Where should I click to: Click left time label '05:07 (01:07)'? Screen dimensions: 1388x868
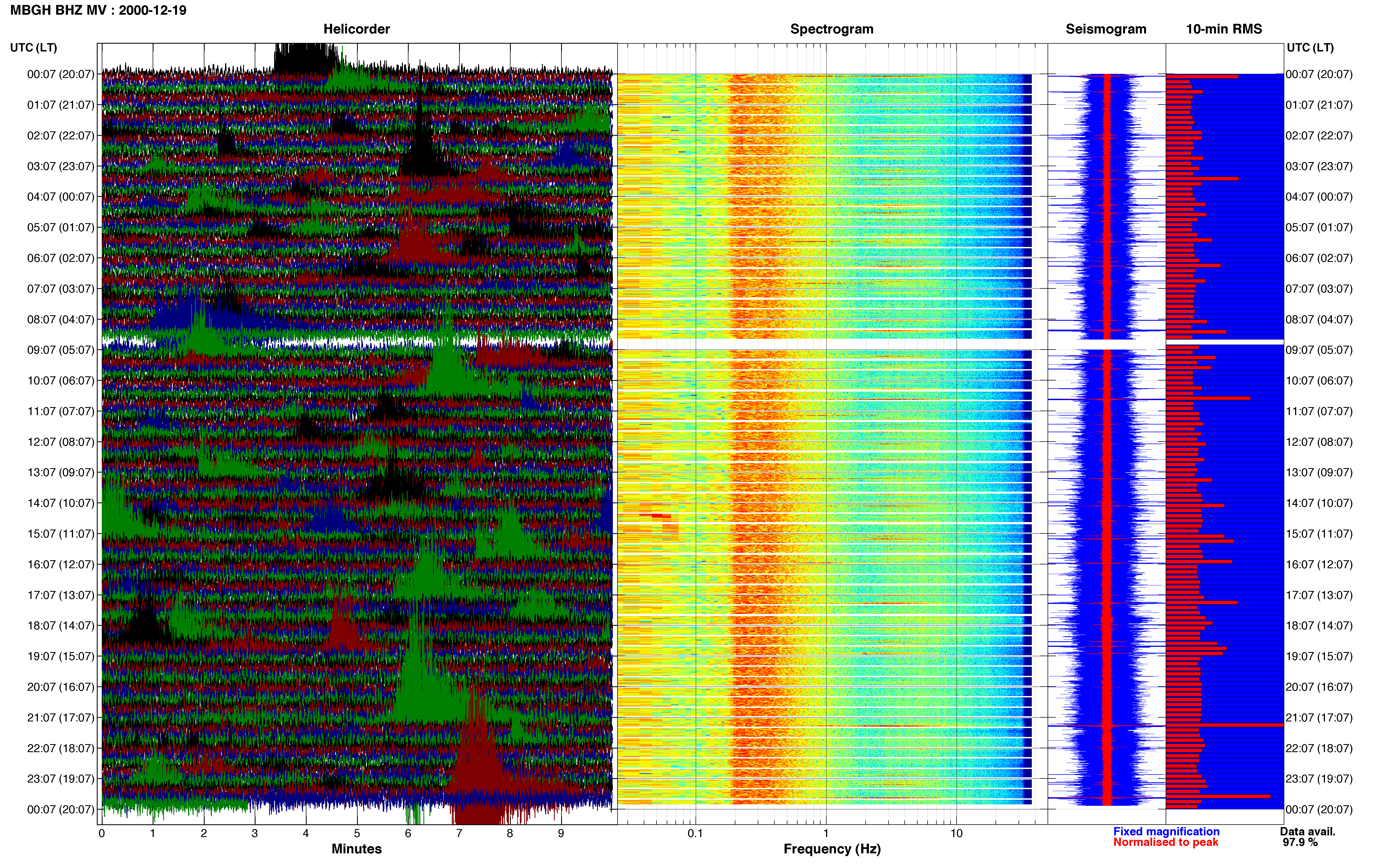point(60,227)
